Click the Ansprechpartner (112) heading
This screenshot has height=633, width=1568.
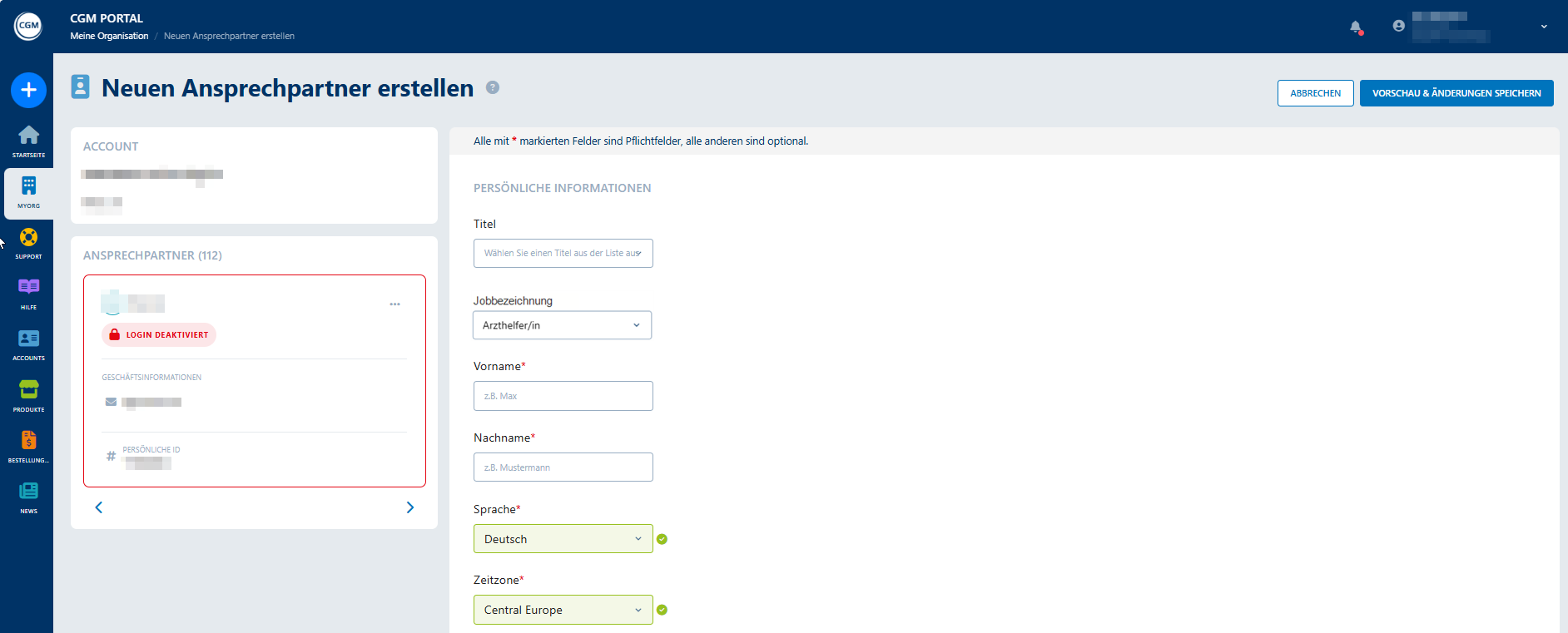coord(152,255)
